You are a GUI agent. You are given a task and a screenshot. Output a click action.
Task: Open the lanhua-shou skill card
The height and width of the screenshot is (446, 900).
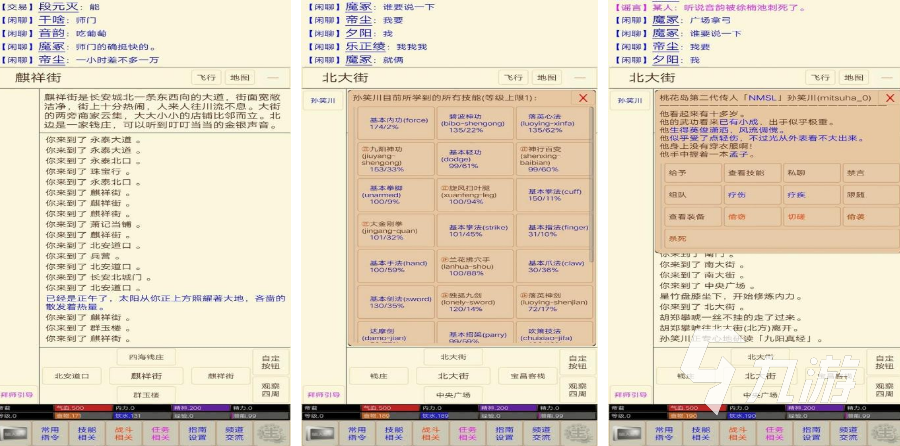[474, 266]
